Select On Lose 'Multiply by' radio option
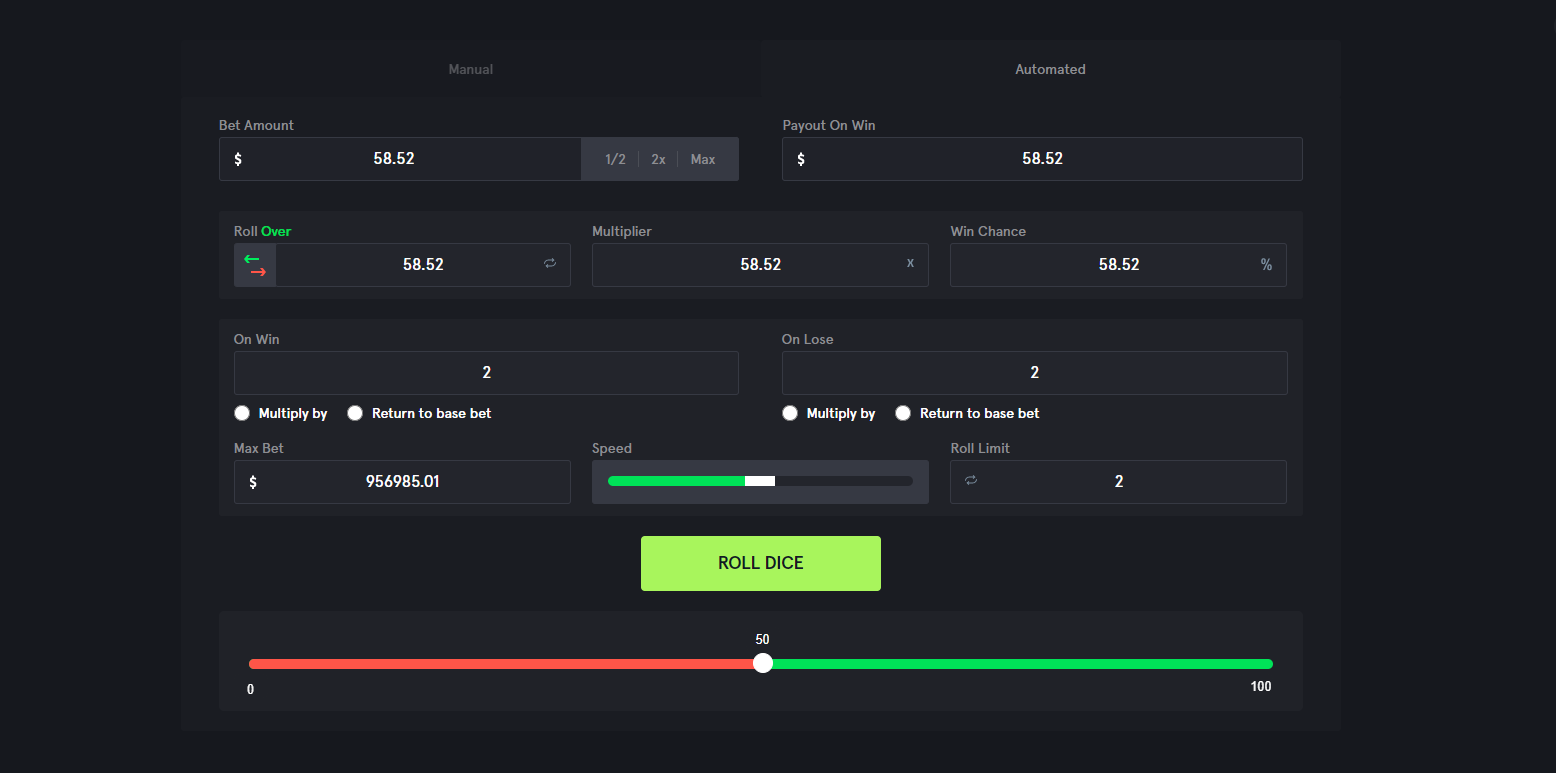The image size is (1556, 773). (790, 413)
